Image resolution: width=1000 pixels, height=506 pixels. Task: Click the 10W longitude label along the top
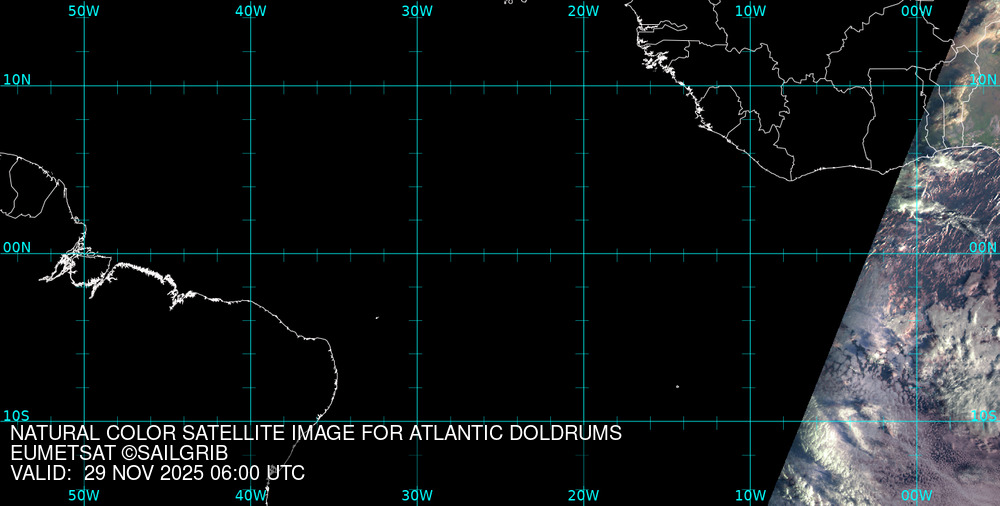point(750,11)
